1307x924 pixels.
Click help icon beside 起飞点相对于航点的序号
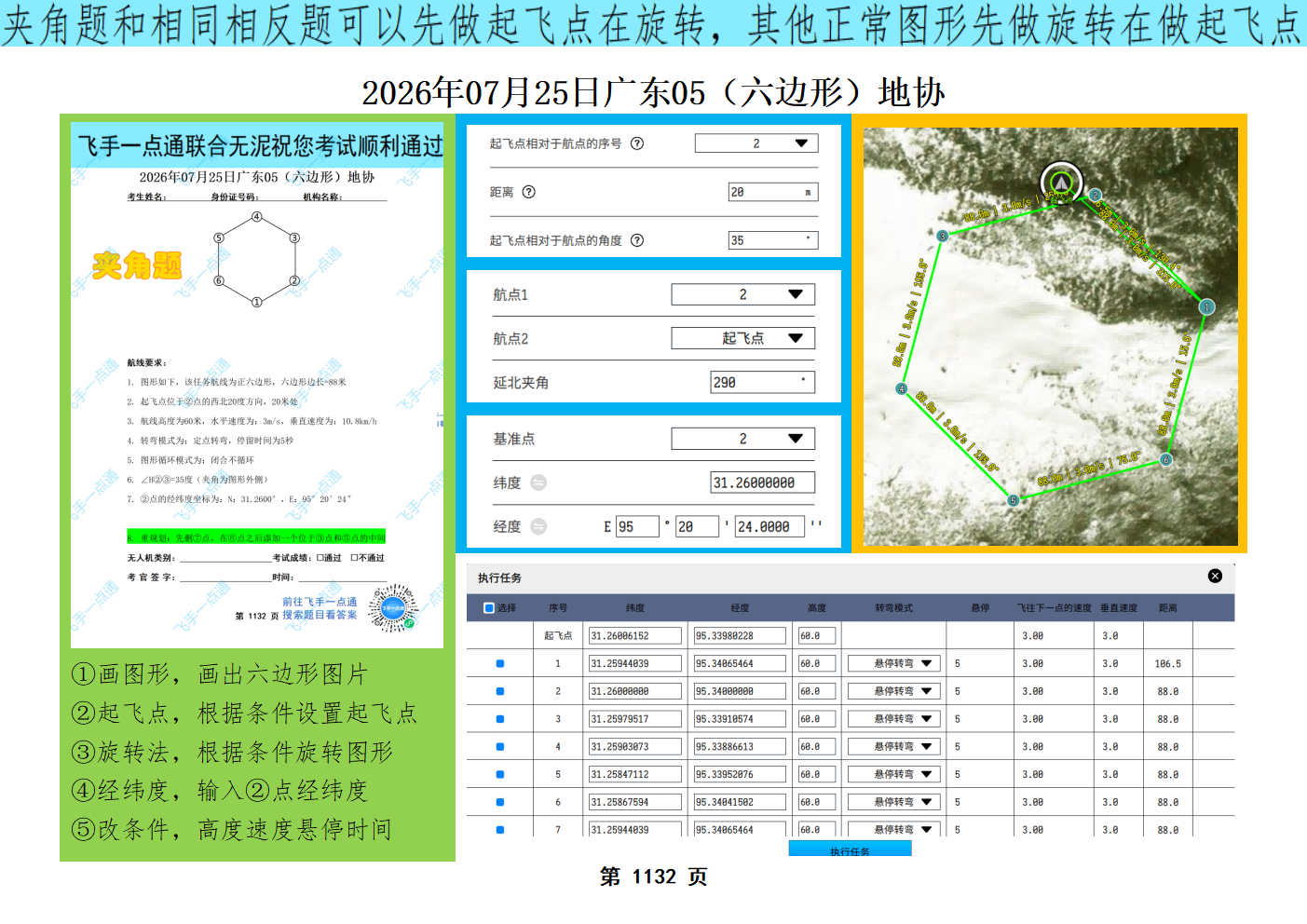(637, 143)
